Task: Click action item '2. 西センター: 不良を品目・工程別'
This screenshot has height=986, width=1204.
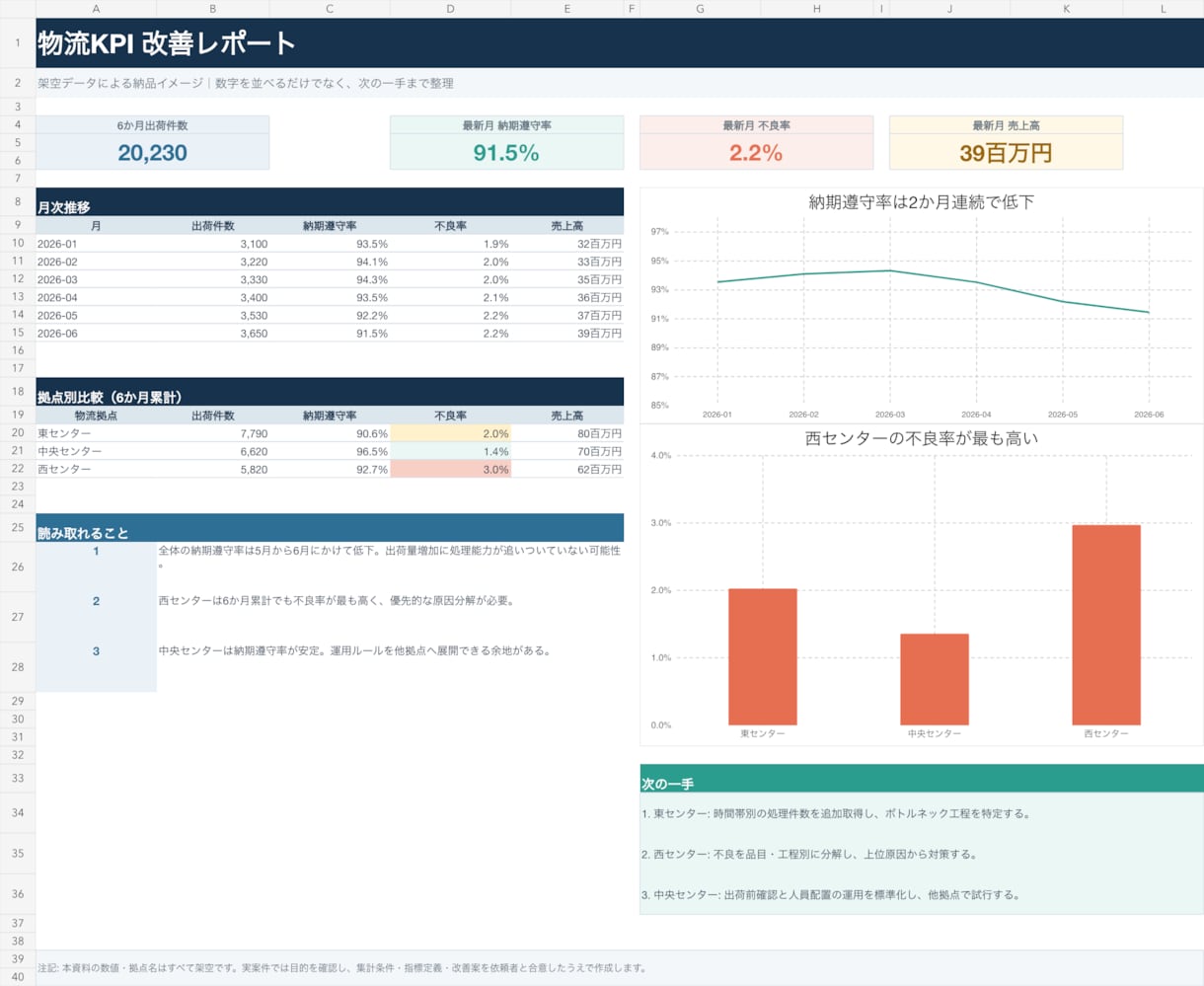Action: (x=922, y=854)
